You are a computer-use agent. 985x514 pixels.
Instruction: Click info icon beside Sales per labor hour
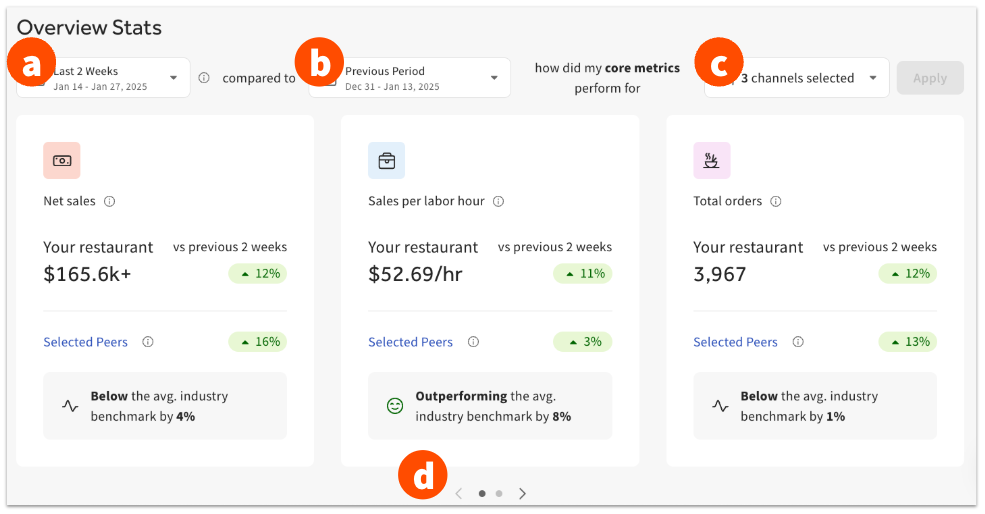[x=498, y=201]
